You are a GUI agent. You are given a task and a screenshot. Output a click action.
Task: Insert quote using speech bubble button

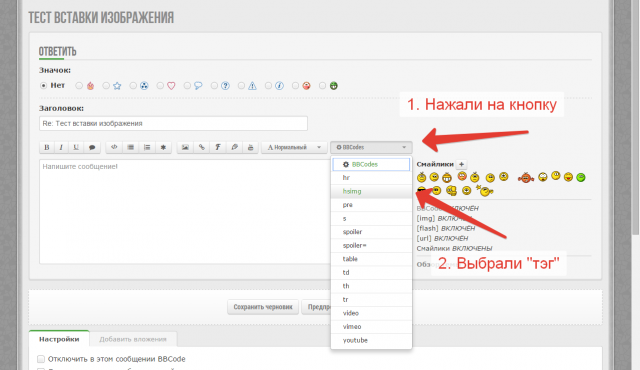pyautogui.click(x=92, y=147)
